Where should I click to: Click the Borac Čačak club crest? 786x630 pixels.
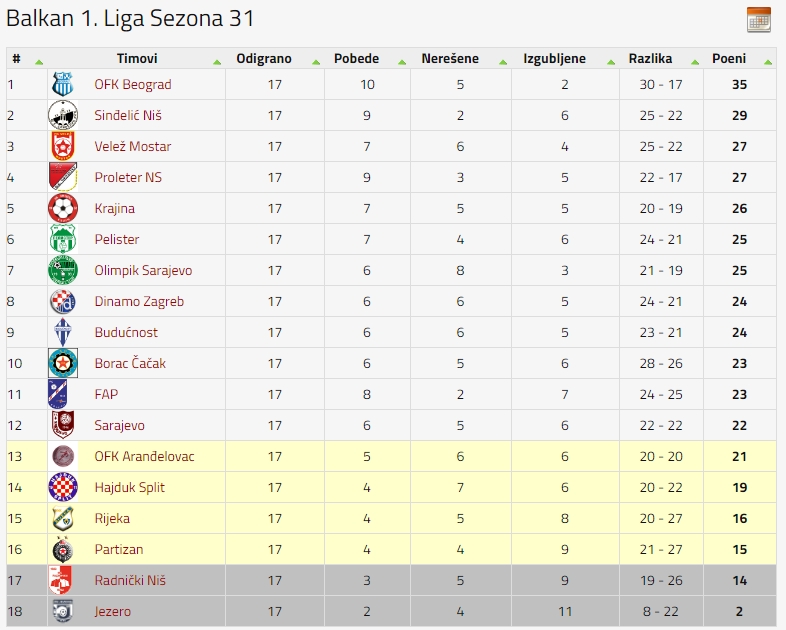click(x=63, y=363)
